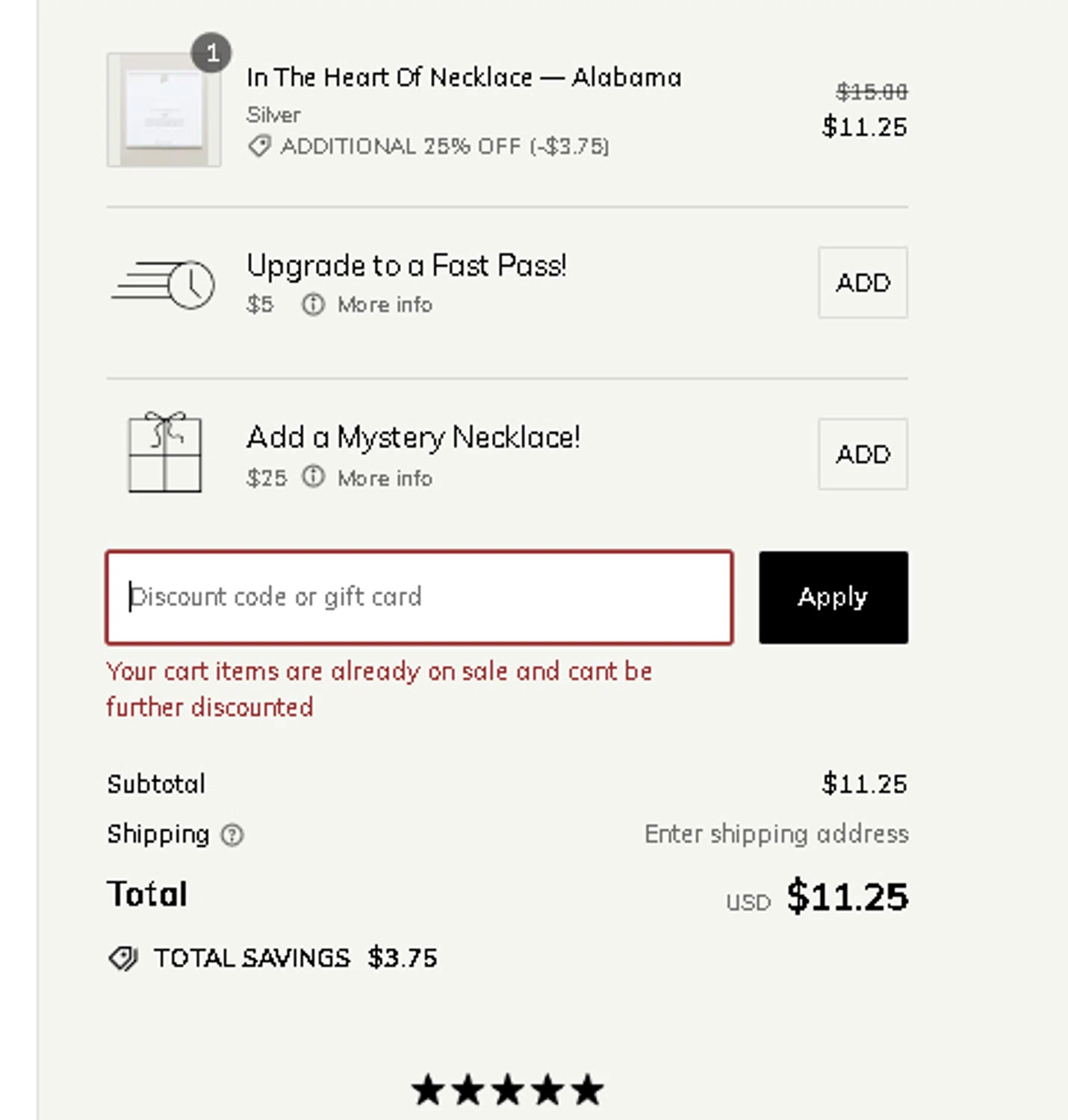Click the Total Savings tag icon
This screenshot has height=1120, width=1068.
click(x=122, y=958)
